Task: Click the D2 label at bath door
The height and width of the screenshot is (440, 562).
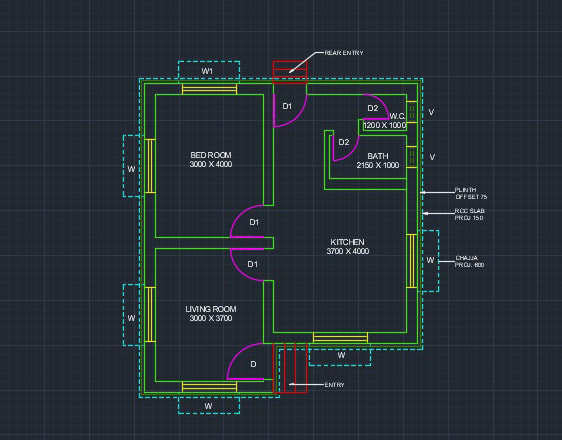Action: pos(344,142)
